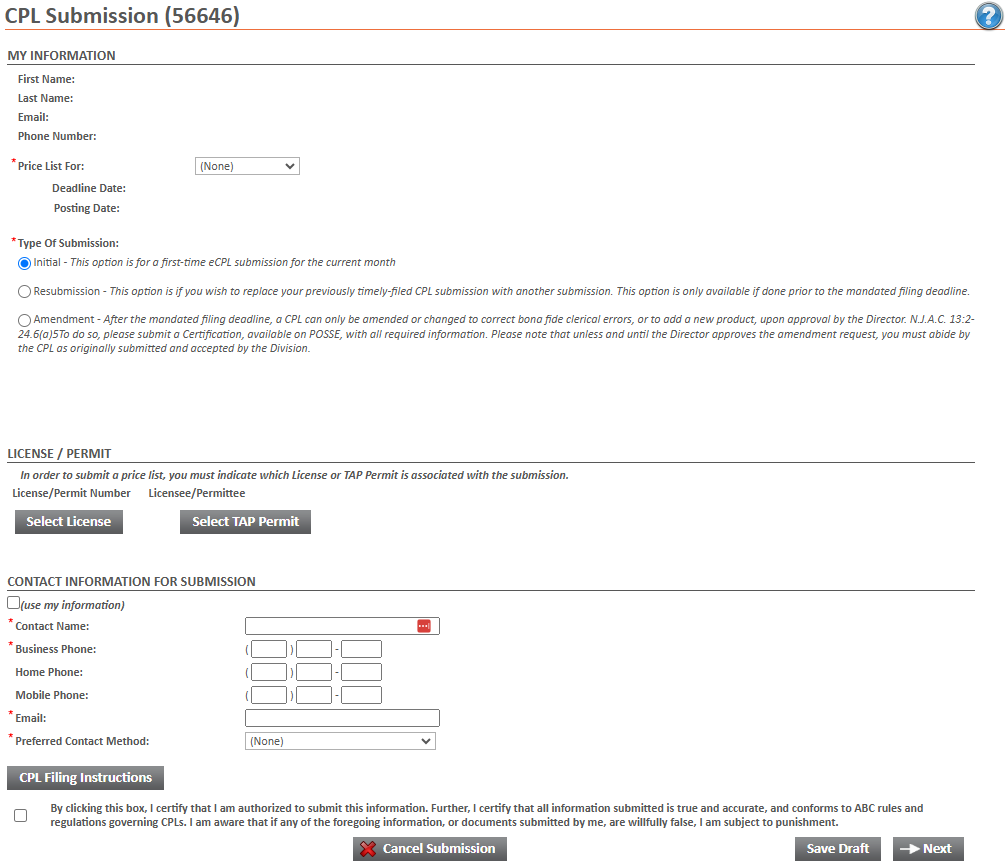Focus the contact Email input field
Screen dimensions: 1005x867
coord(342,718)
